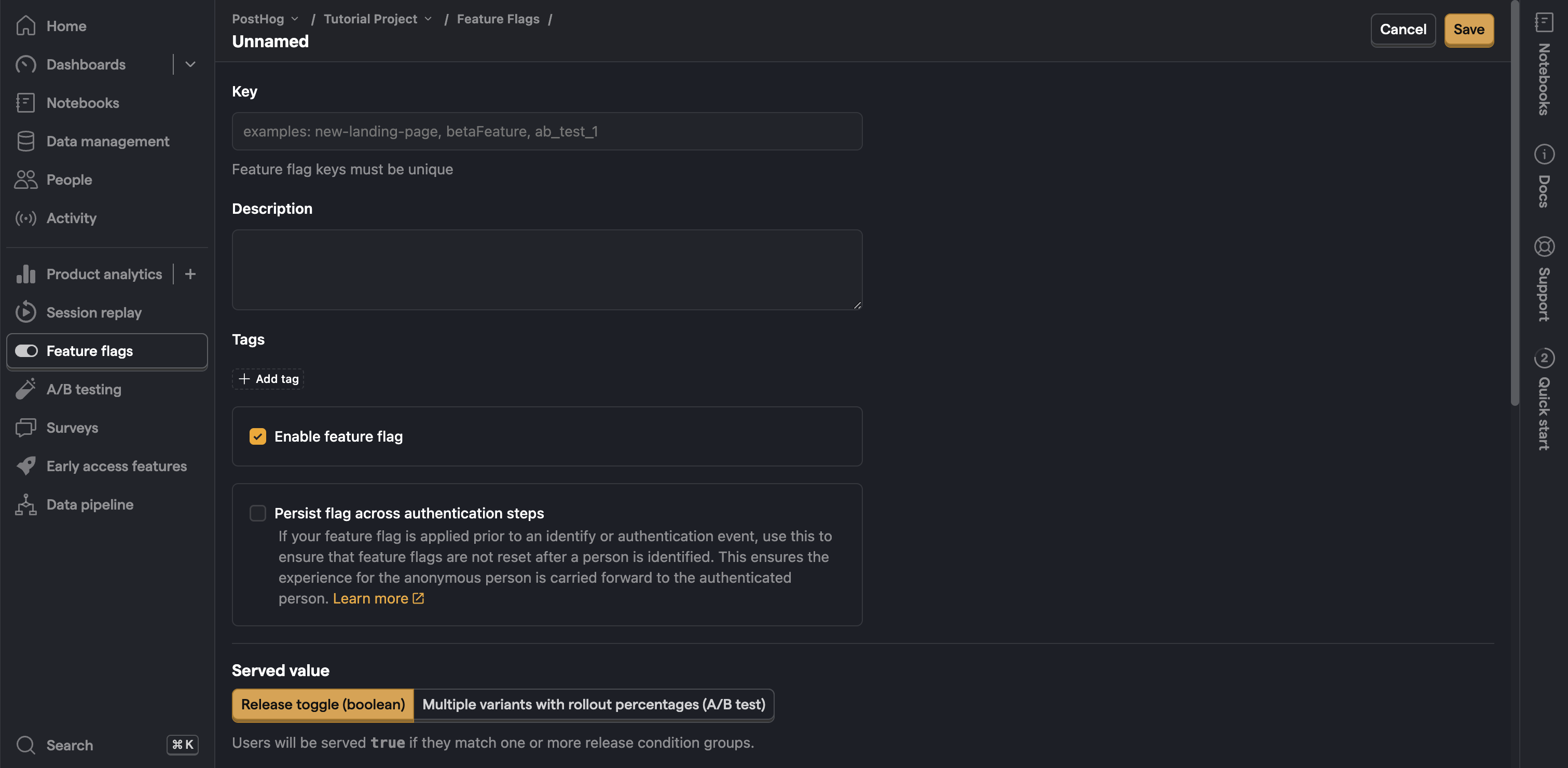Click the Key input field

coord(547,131)
